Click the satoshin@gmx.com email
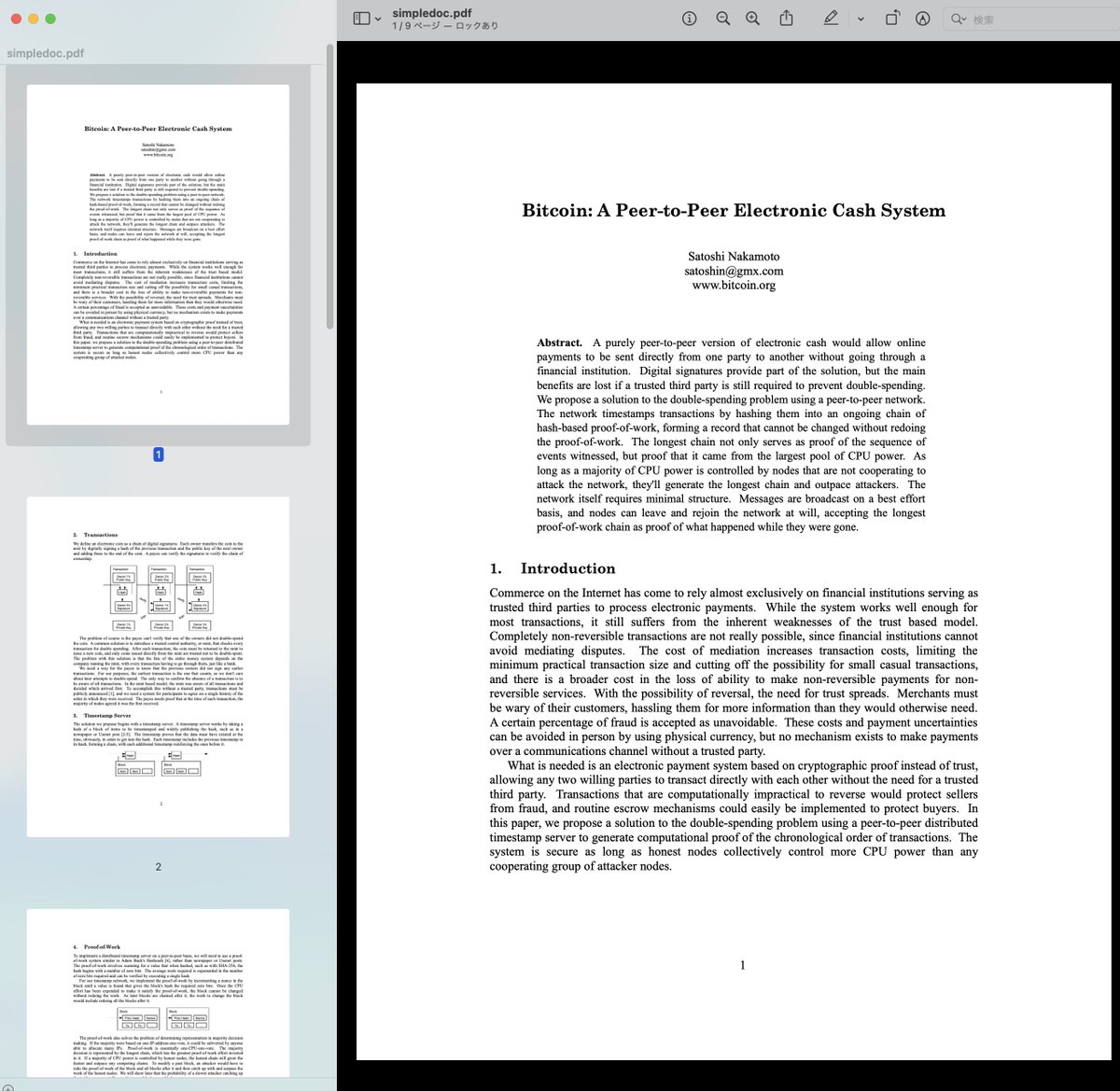Screen dimensions: 1120x1091 coord(734,271)
